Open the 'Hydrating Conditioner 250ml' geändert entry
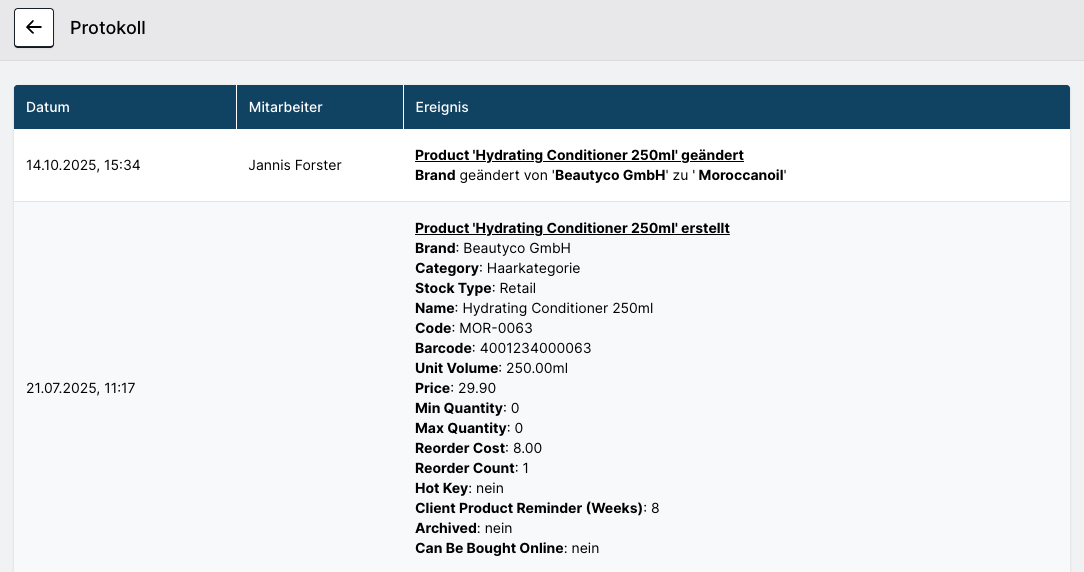The image size is (1084, 572). tap(579, 155)
